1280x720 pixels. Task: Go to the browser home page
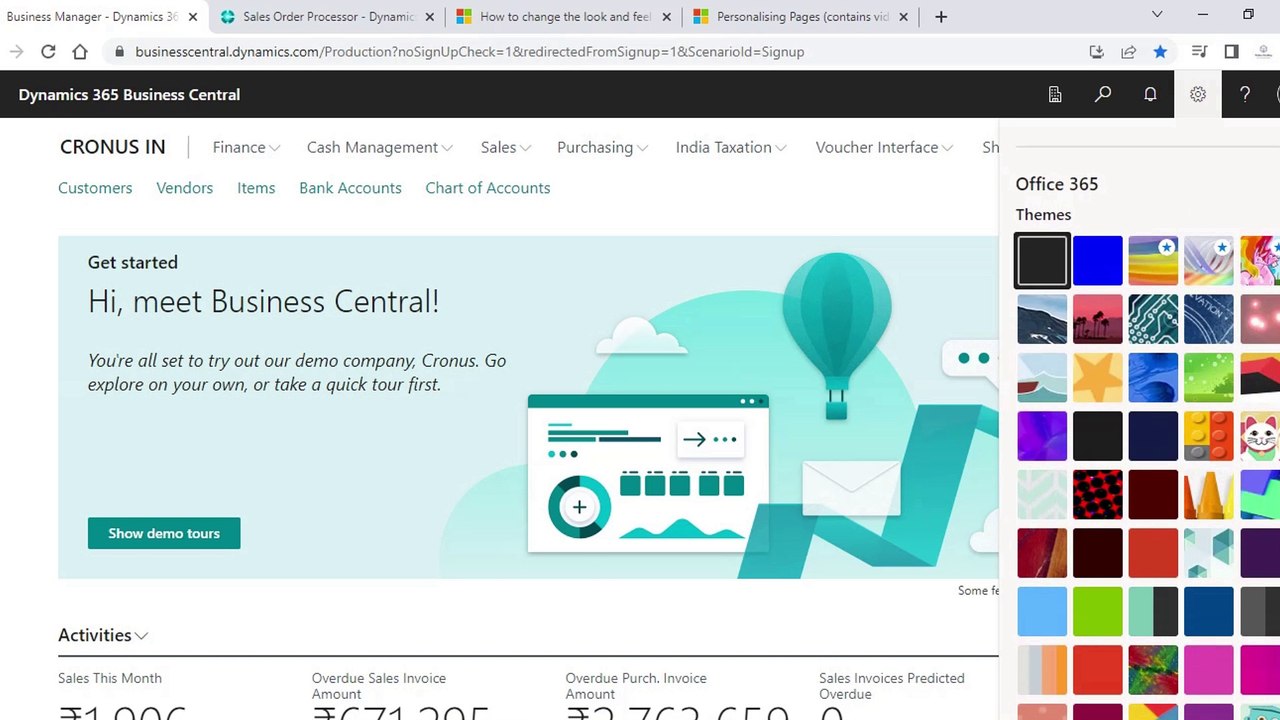tap(80, 51)
